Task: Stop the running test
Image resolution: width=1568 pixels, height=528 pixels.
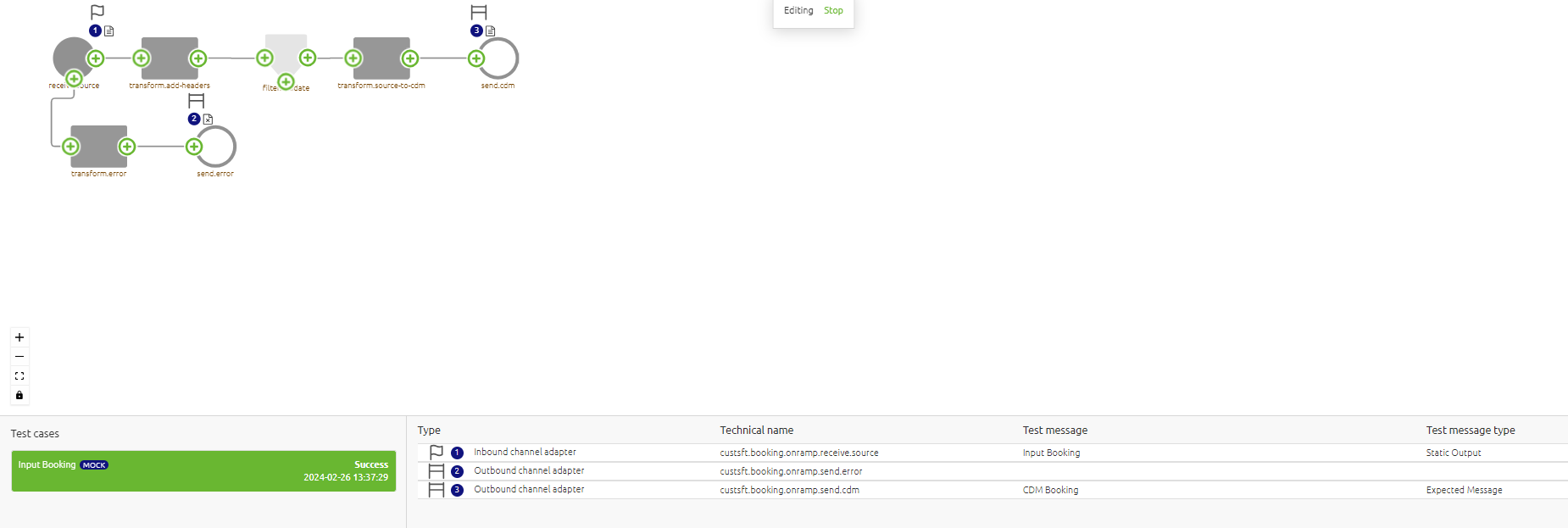Action: coord(833,11)
